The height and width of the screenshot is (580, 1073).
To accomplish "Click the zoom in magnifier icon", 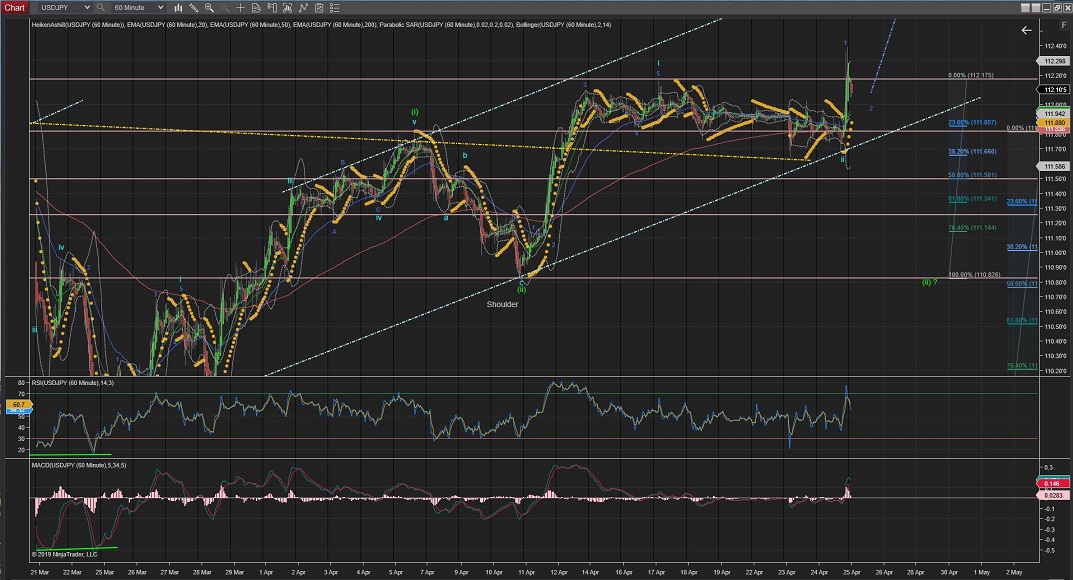I will (209, 8).
